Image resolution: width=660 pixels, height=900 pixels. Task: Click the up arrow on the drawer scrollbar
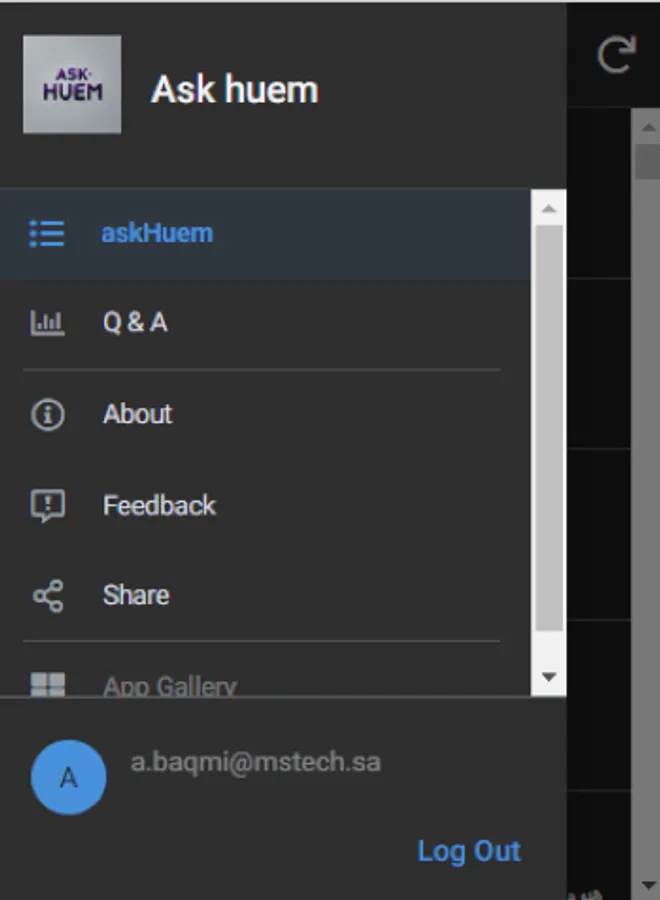click(x=549, y=207)
